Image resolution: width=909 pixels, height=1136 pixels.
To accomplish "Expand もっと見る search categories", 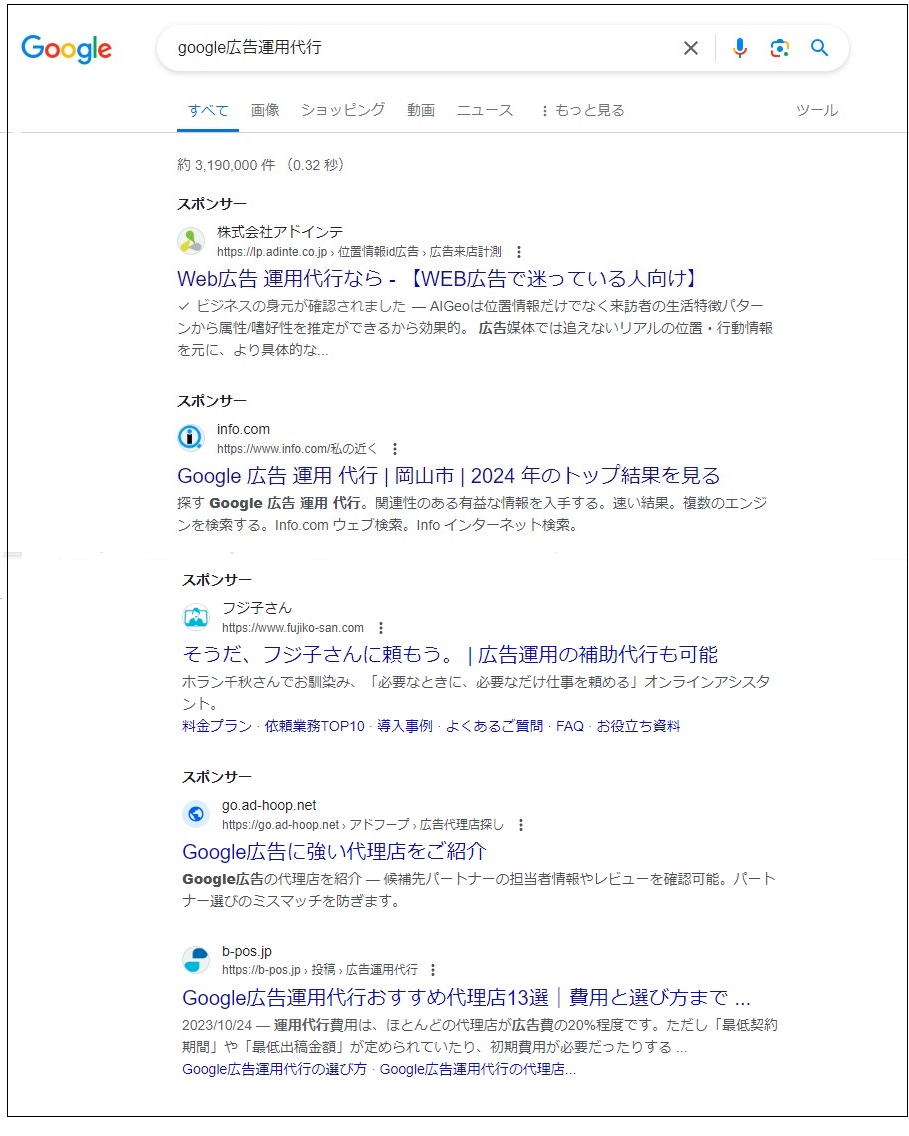I will pos(582,110).
